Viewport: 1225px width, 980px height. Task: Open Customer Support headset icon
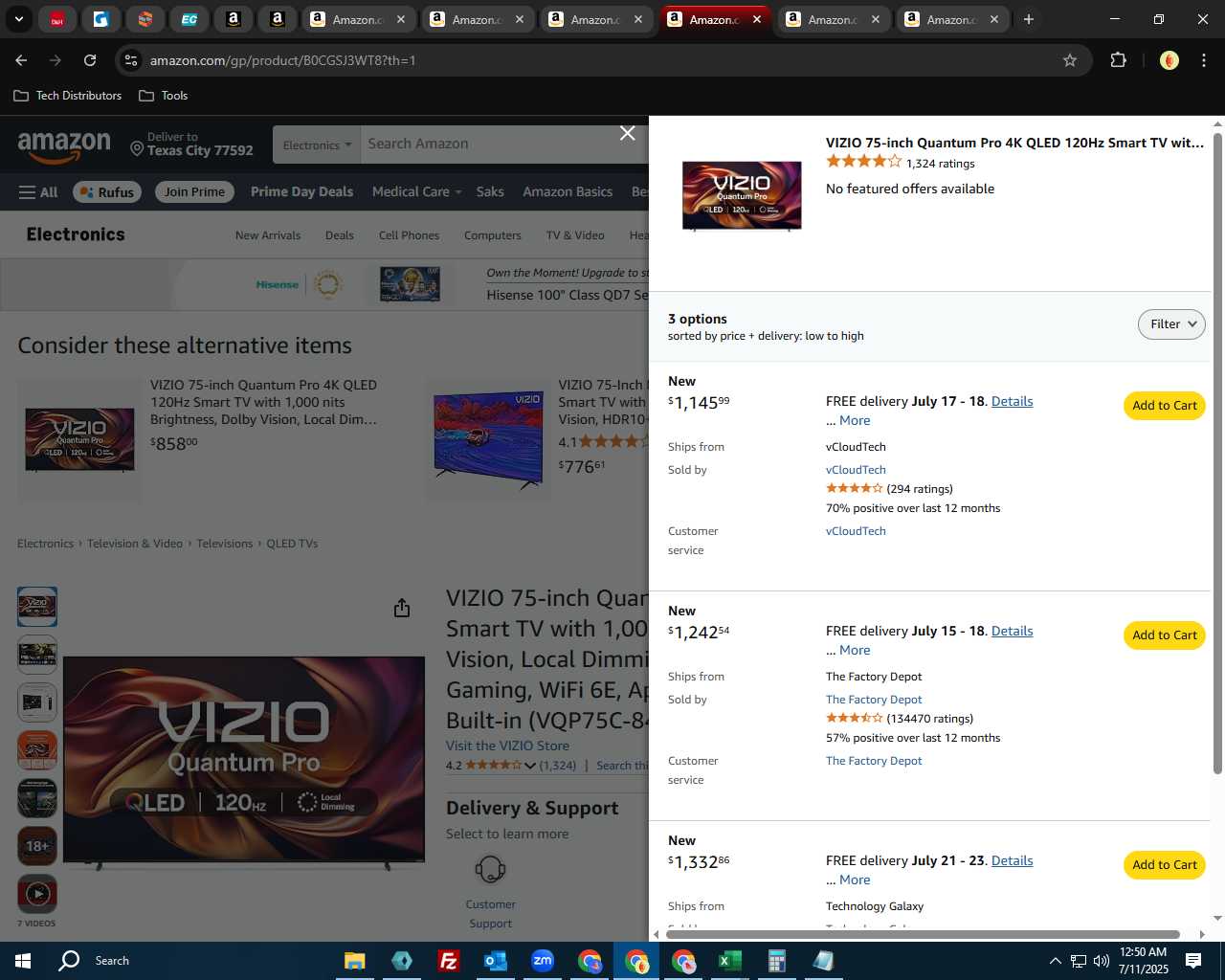(490, 870)
